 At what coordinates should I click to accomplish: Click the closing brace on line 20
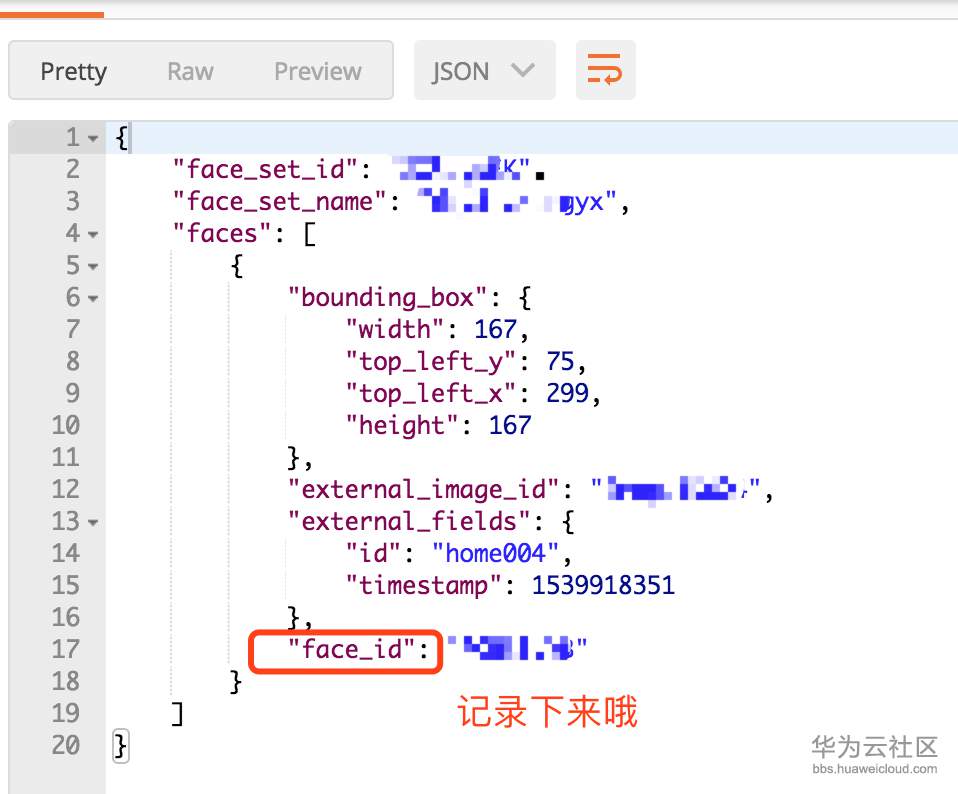(x=121, y=746)
